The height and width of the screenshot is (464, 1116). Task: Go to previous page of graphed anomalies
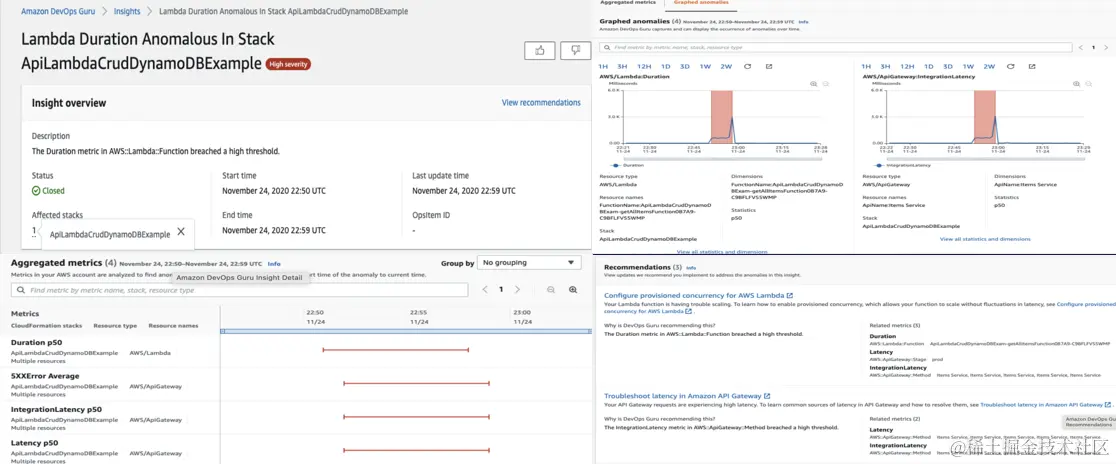[x=1081, y=47]
